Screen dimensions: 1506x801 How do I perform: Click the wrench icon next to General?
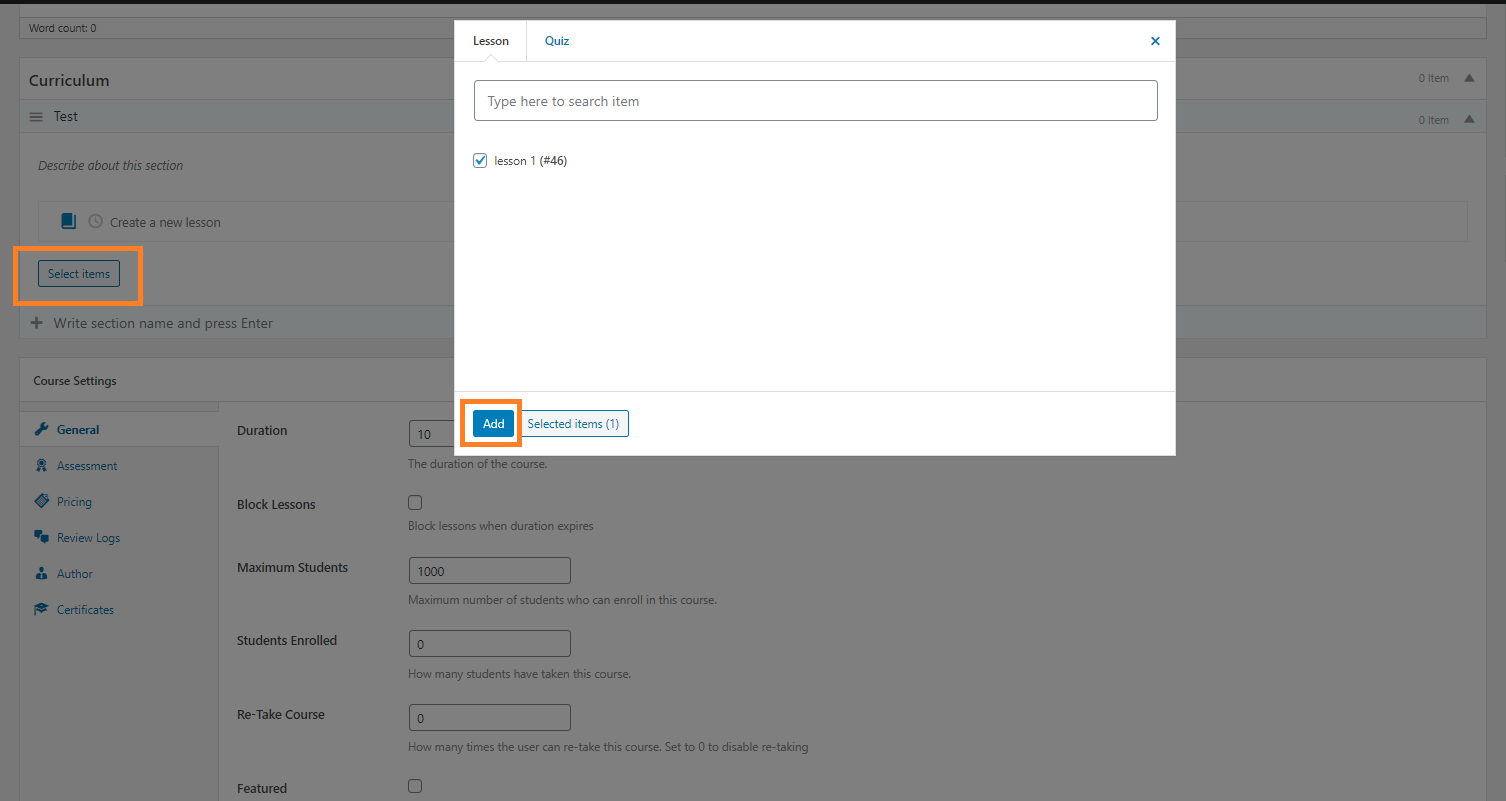click(x=41, y=429)
